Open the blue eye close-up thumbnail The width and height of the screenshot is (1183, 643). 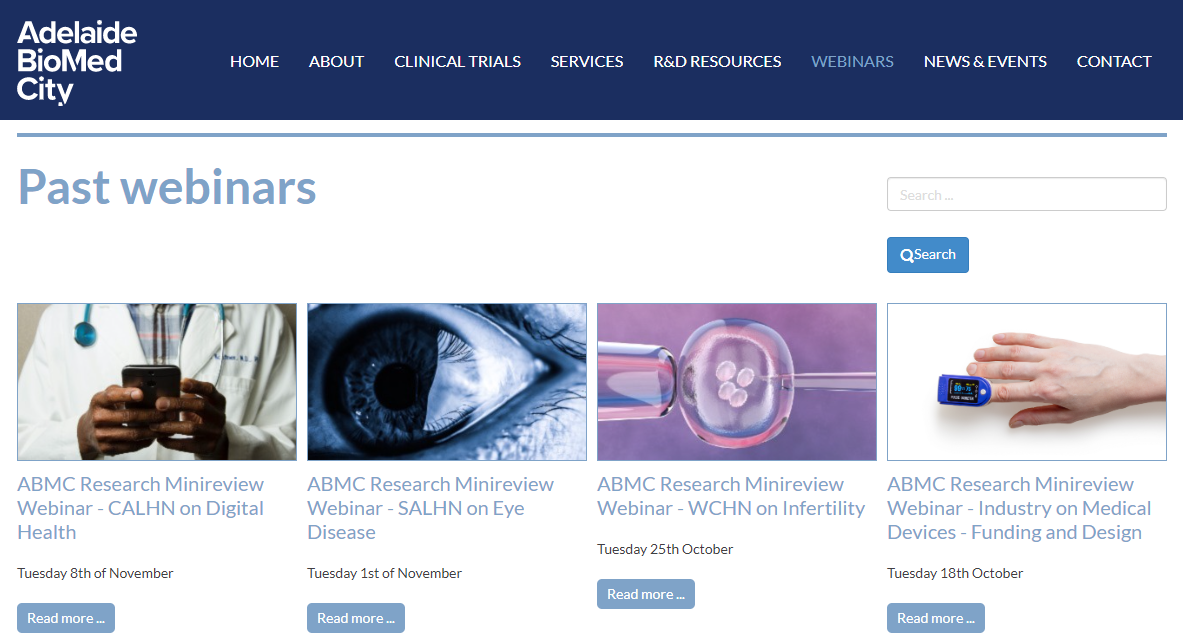[x=447, y=381]
